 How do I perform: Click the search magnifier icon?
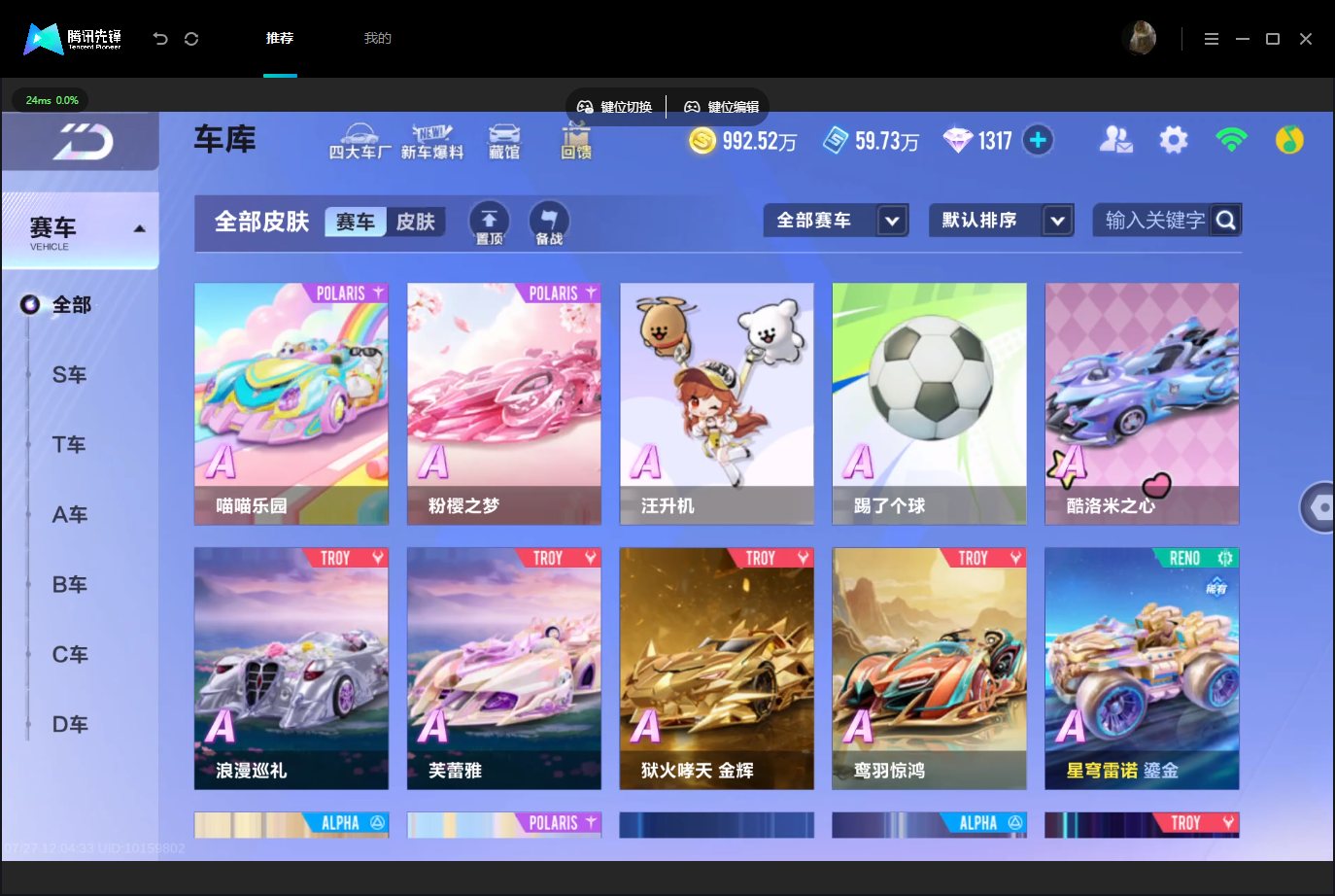point(1226,221)
